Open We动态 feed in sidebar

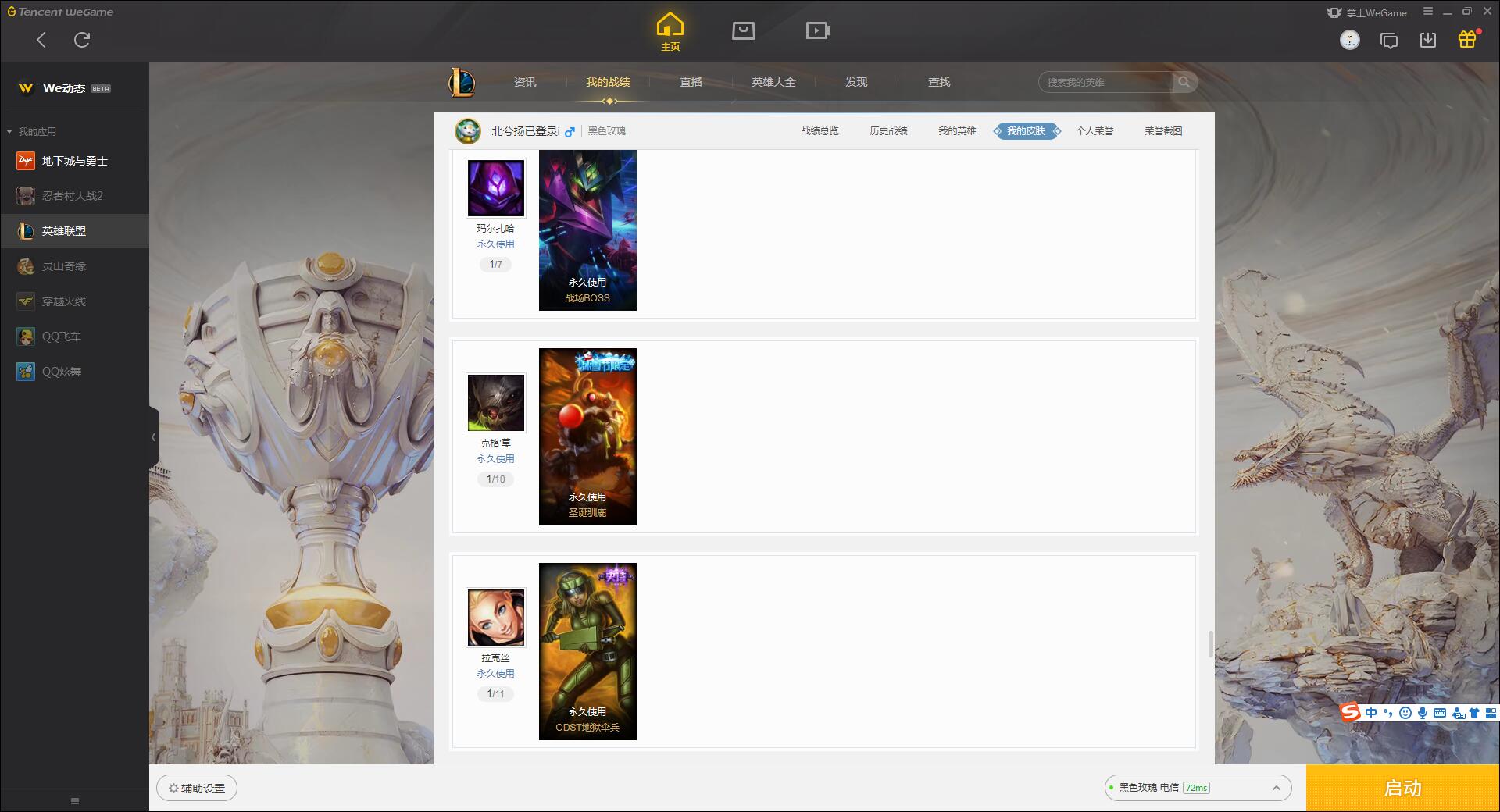[74, 88]
